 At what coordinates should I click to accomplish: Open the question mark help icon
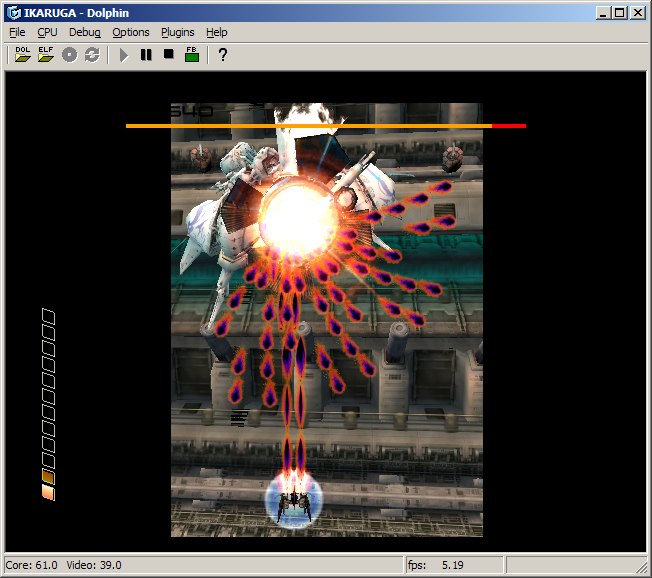click(x=223, y=54)
